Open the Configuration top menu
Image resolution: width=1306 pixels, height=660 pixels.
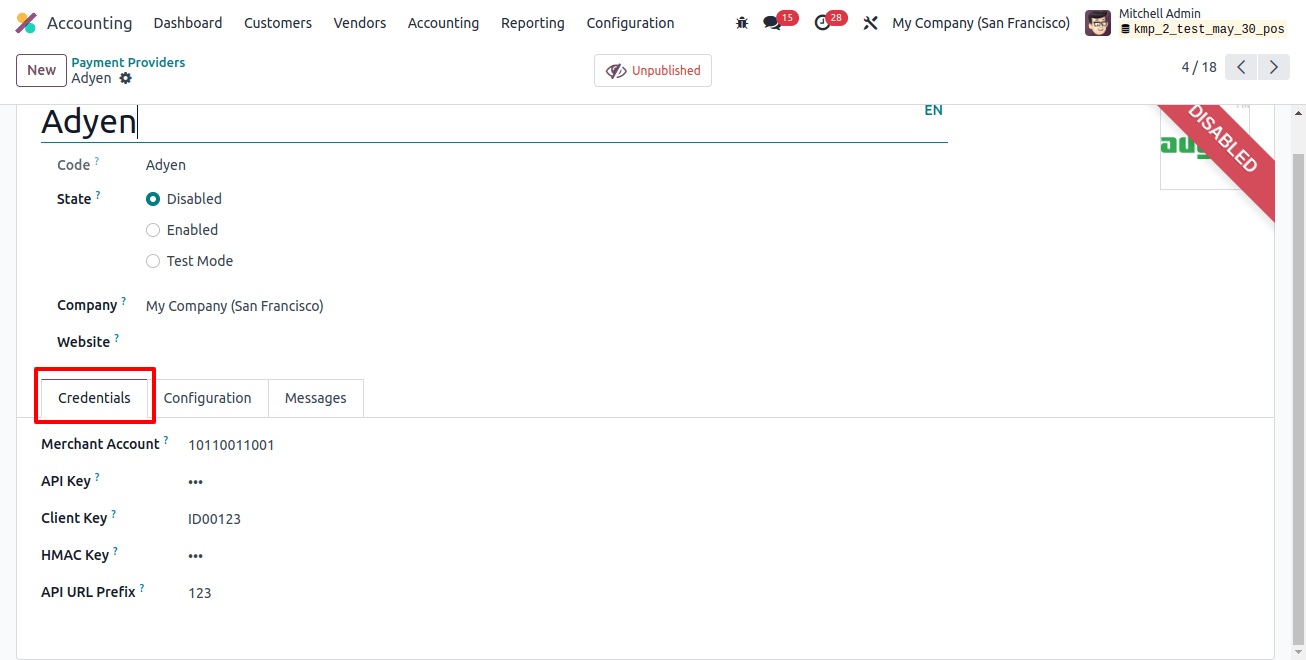pos(630,23)
